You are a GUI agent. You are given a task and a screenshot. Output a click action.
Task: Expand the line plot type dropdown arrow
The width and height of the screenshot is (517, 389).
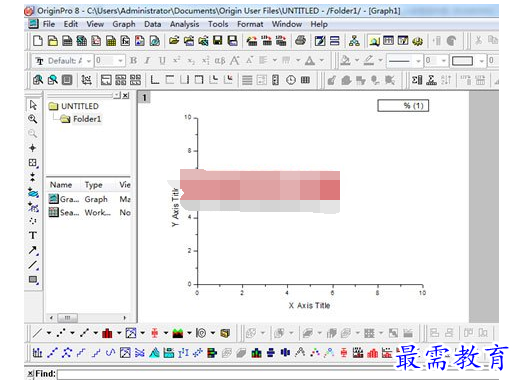click(x=49, y=333)
